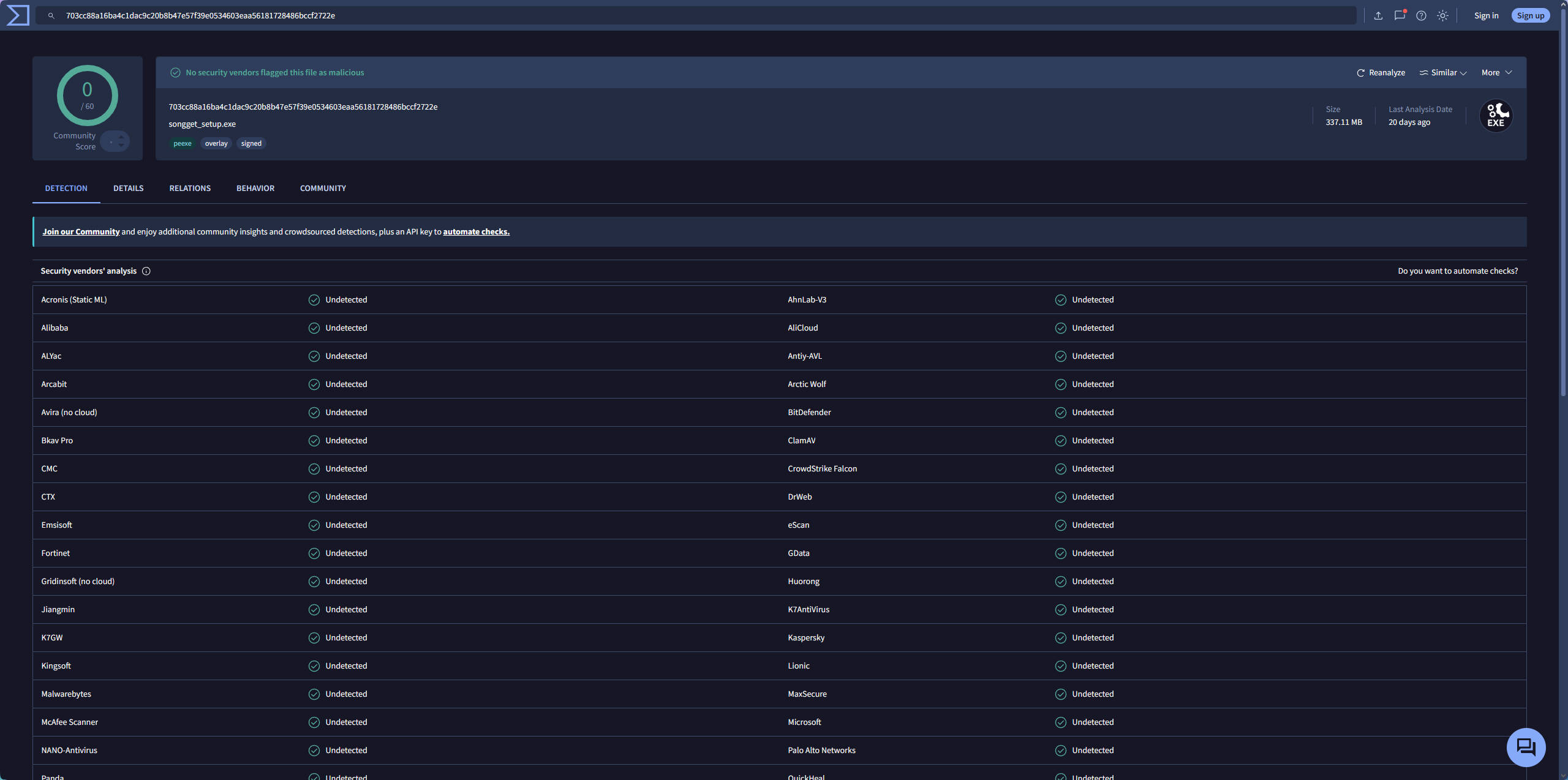Image resolution: width=1568 pixels, height=780 pixels.
Task: Click the info icon beside Security vendors' analysis
Action: 146,271
